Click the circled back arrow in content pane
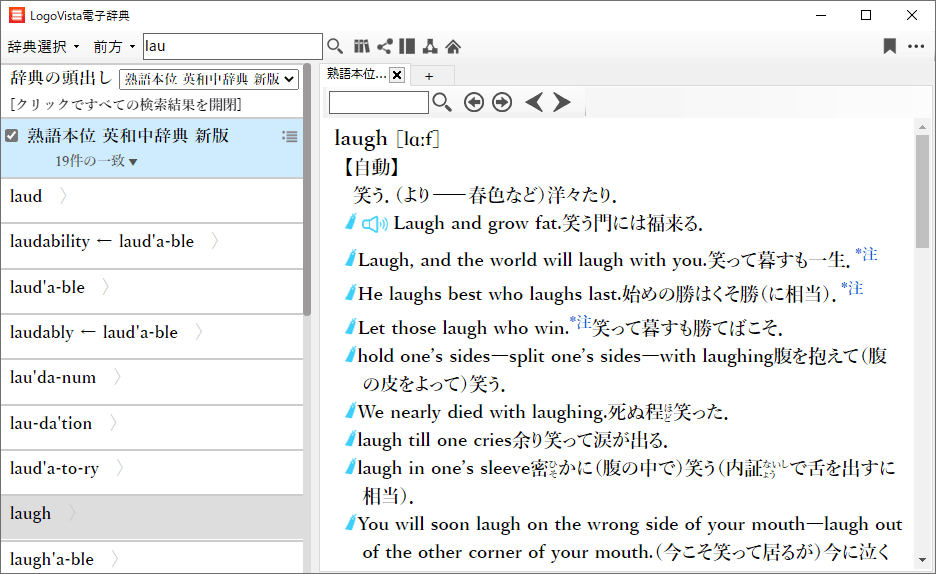936x574 pixels. point(474,102)
